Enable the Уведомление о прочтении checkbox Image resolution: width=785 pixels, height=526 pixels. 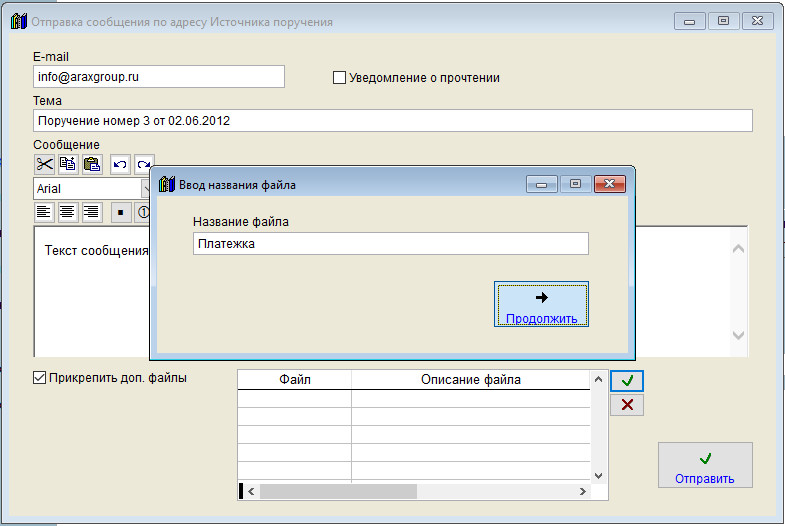click(339, 78)
